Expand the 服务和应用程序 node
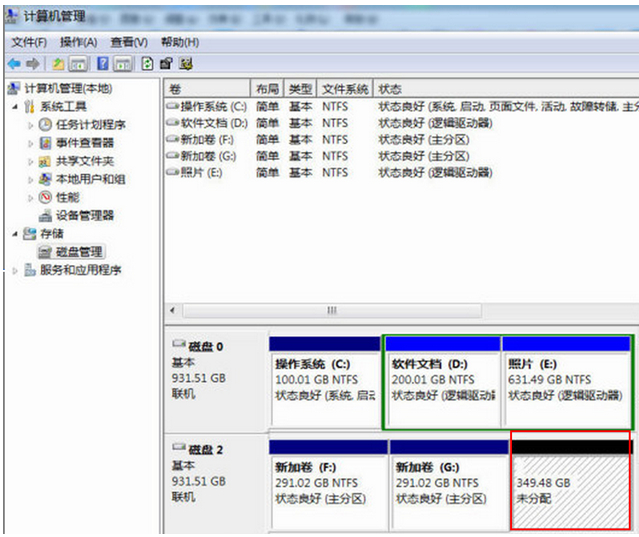Image resolution: width=639 pixels, height=537 pixels. click(14, 270)
